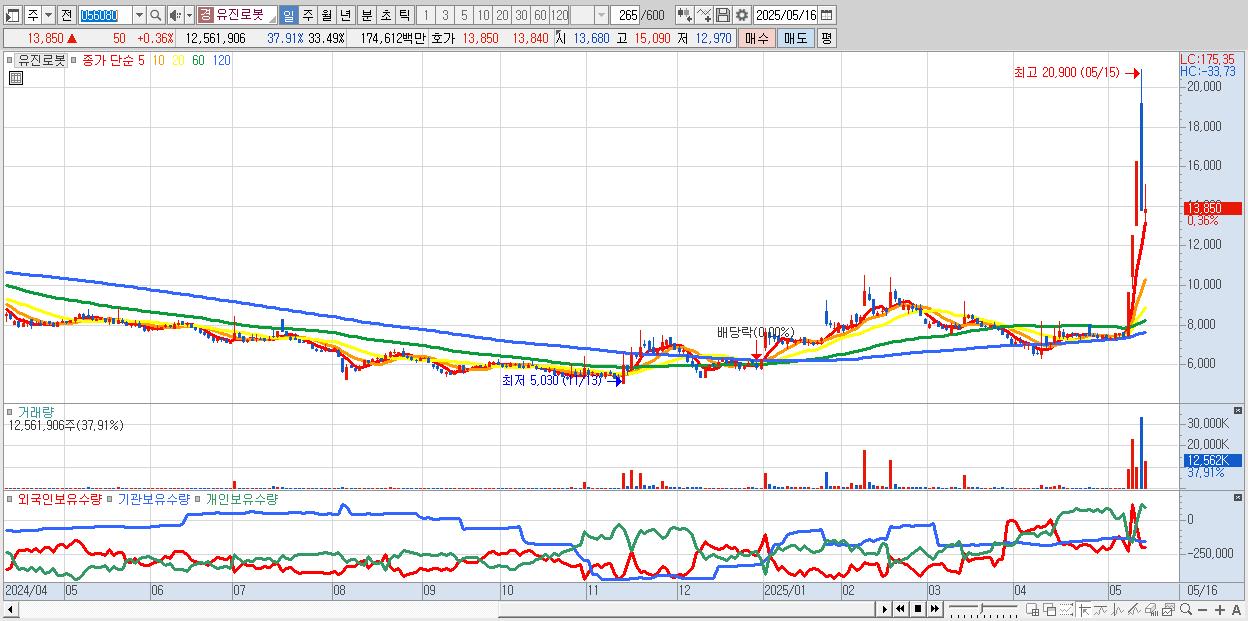Open the 유진로봇 stock name selector
The width and height of the screenshot is (1248, 621).
(239, 15)
